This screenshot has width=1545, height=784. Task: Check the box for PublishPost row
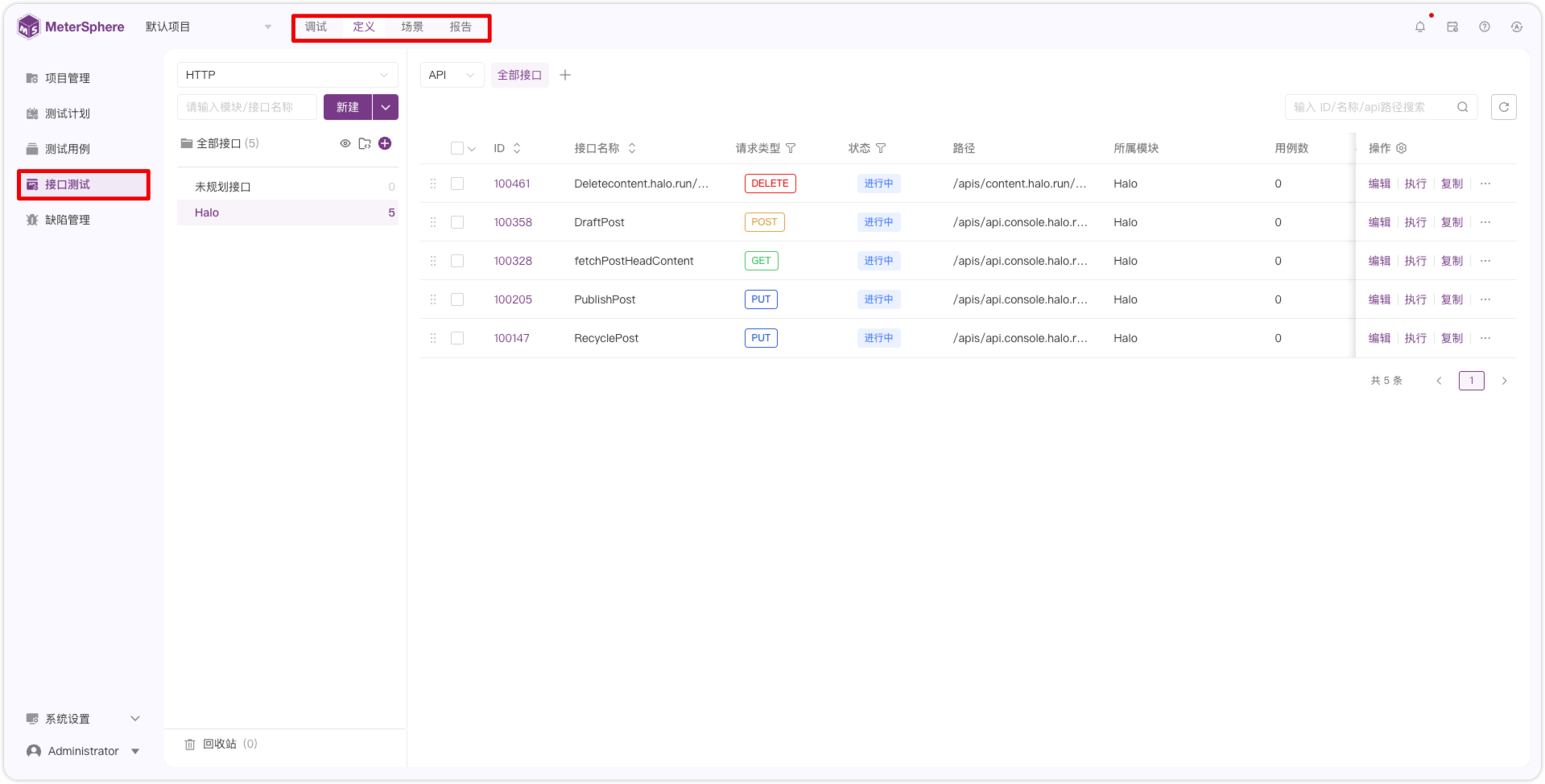tap(457, 299)
